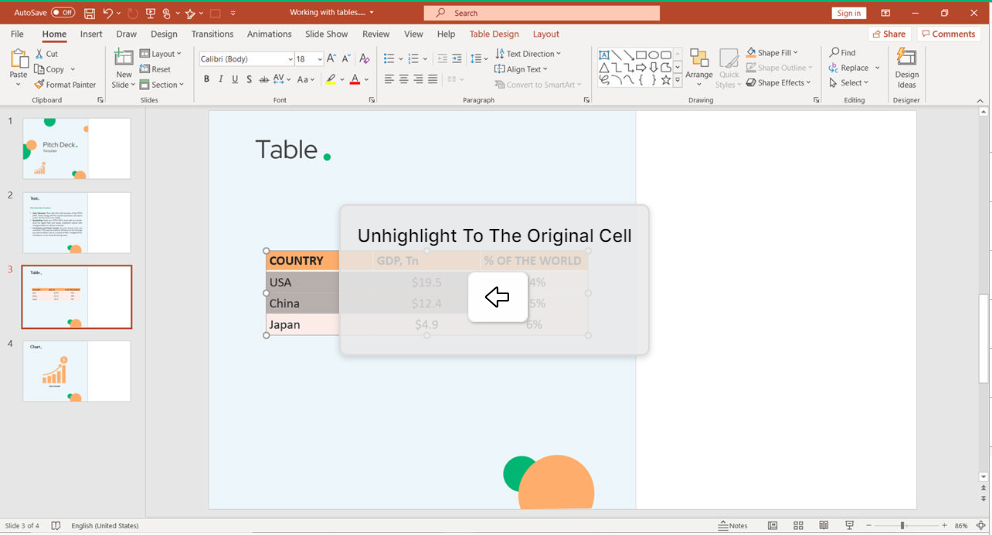
Task: Expand the shapes gallery
Action: (678, 80)
